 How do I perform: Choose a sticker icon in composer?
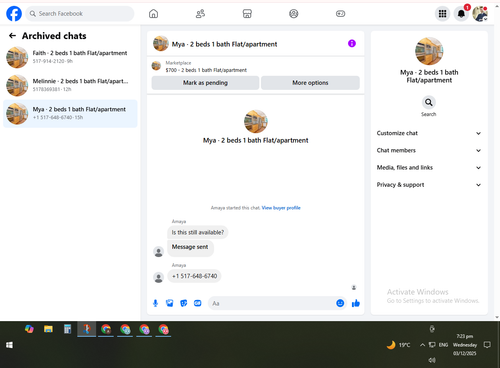click(184, 303)
